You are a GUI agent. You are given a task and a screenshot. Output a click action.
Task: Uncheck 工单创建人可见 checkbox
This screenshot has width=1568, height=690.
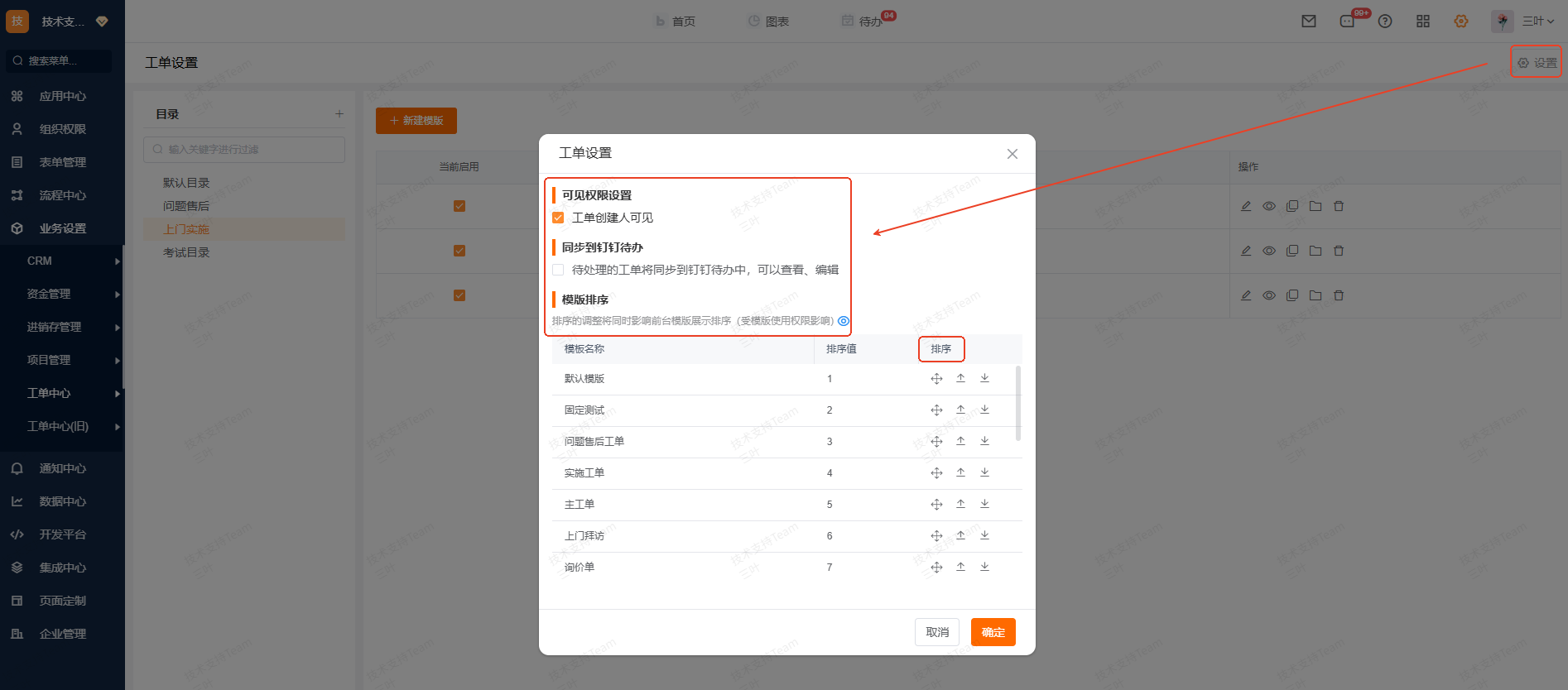[558, 218]
